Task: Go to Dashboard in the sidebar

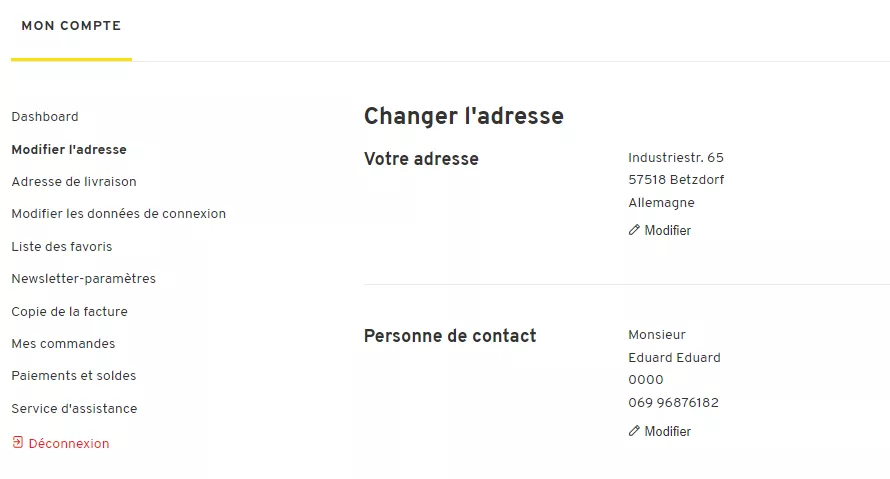Action: (x=45, y=117)
